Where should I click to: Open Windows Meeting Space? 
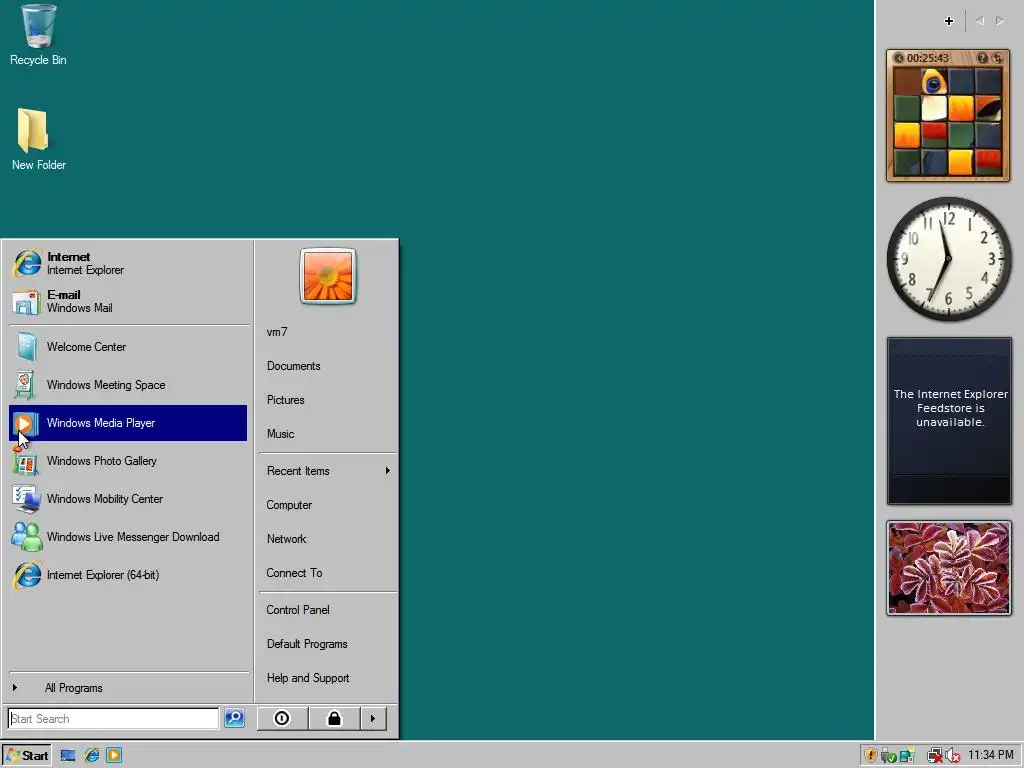coord(128,385)
